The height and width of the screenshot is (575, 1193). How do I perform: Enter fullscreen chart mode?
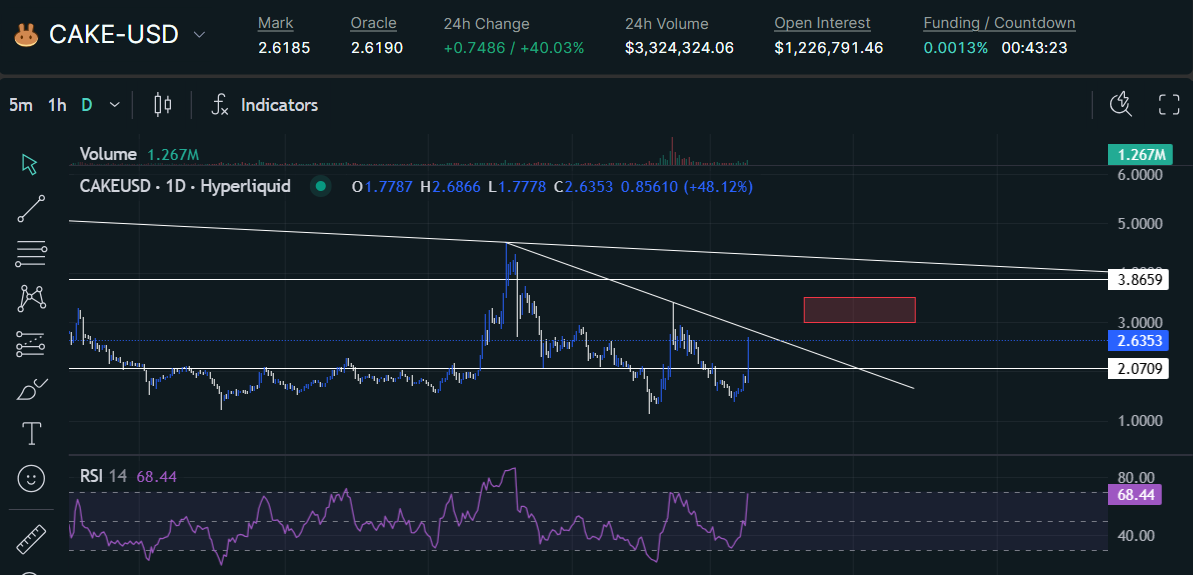(x=1169, y=104)
